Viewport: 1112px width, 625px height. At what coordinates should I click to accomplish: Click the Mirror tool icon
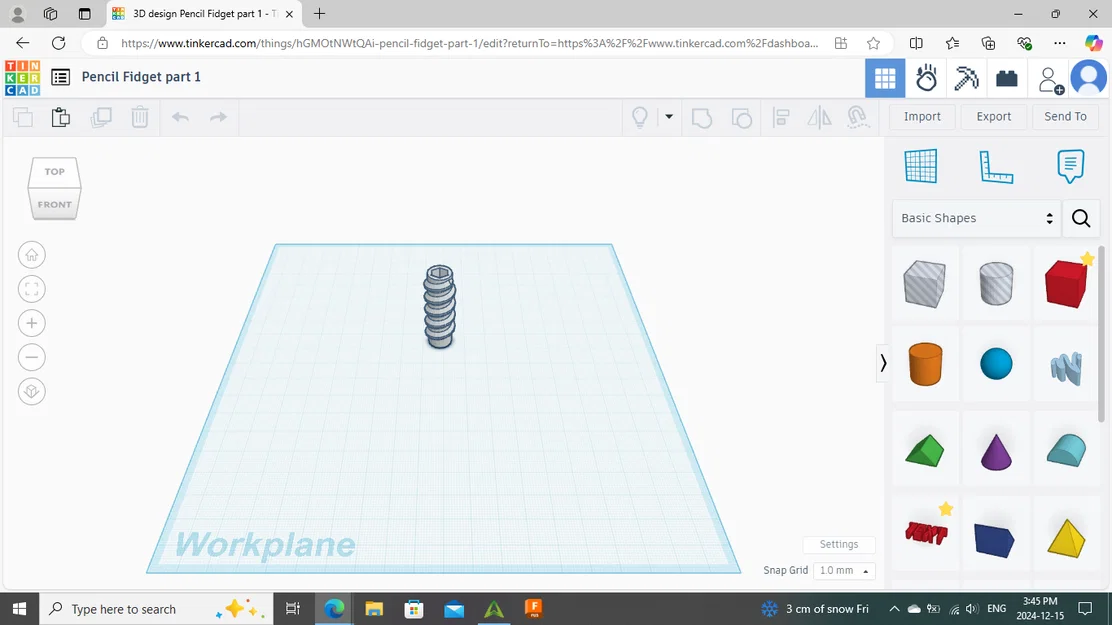819,117
